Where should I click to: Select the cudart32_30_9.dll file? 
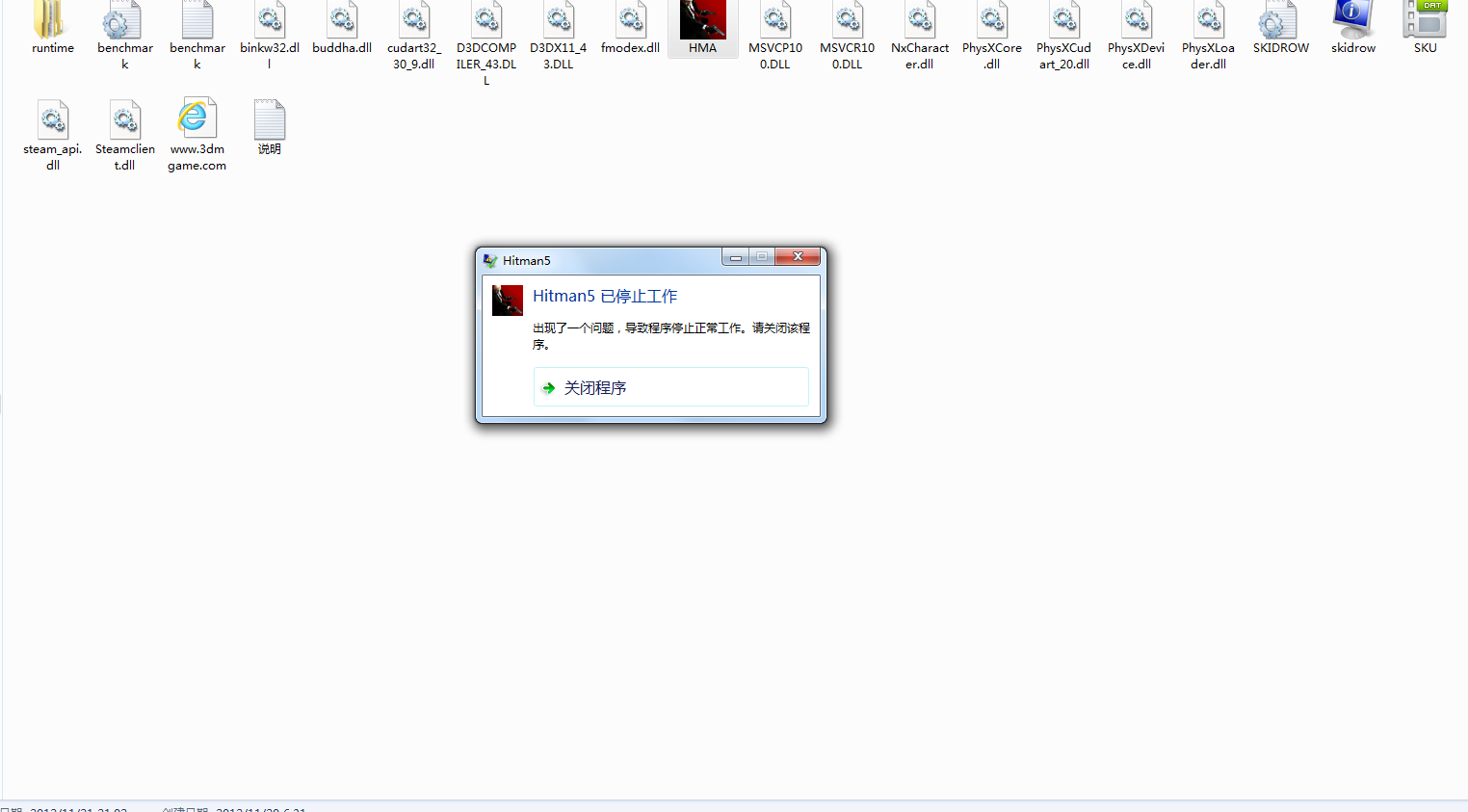[x=414, y=21]
